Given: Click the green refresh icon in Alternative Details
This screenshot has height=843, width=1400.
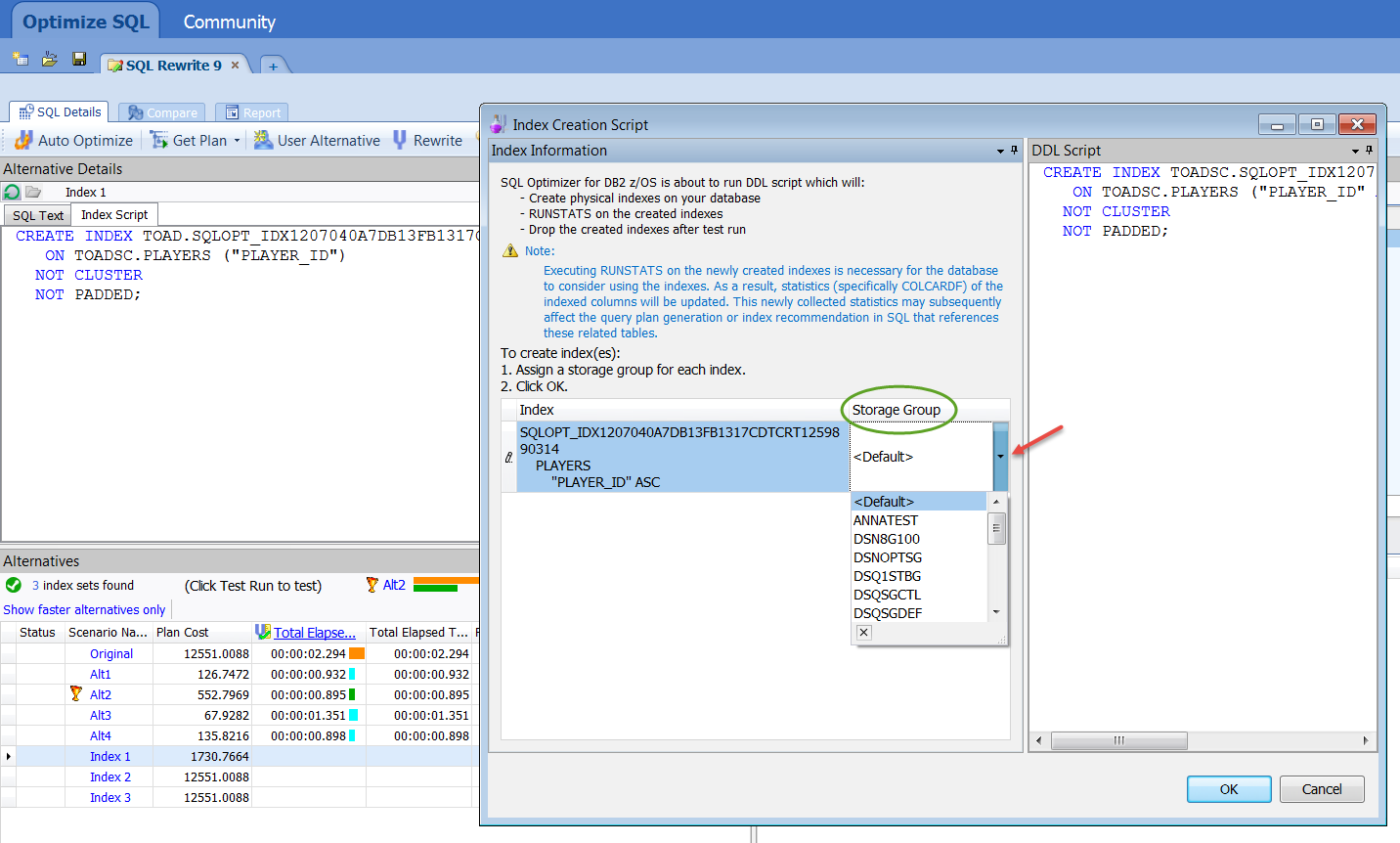Looking at the screenshot, I should pos(12,192).
